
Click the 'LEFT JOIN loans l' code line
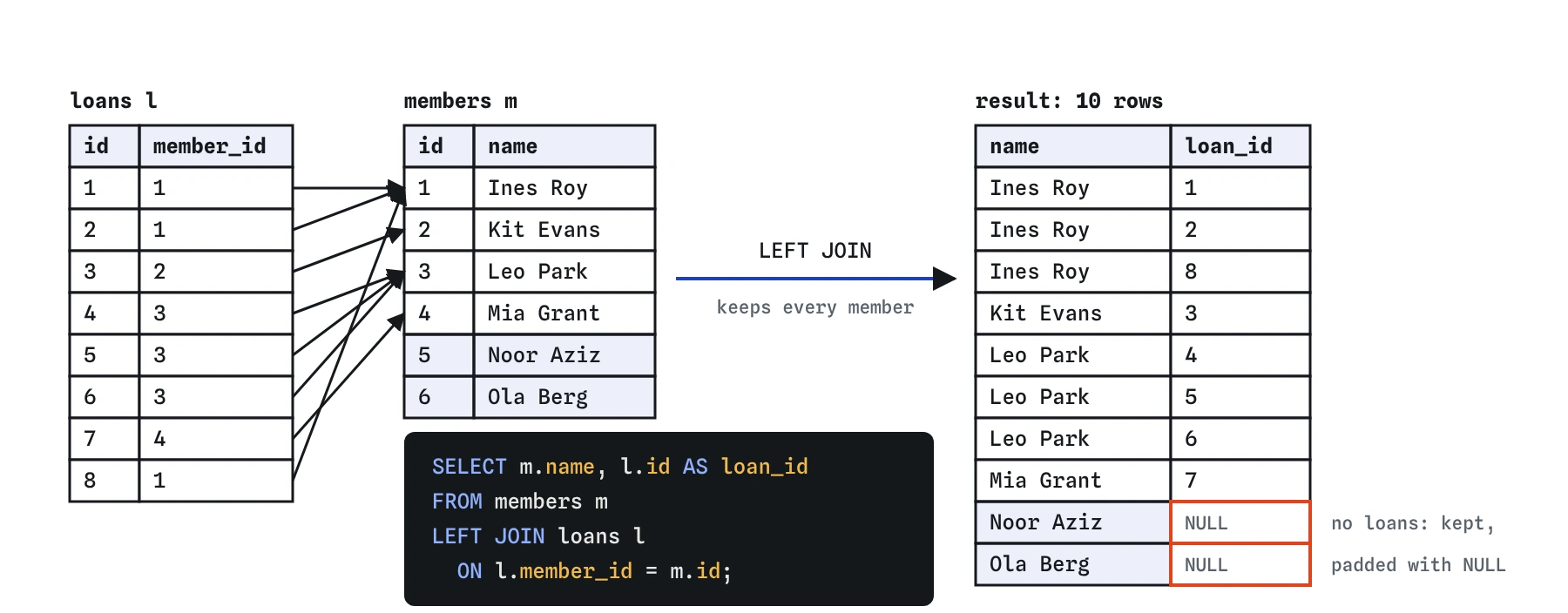tap(538, 536)
